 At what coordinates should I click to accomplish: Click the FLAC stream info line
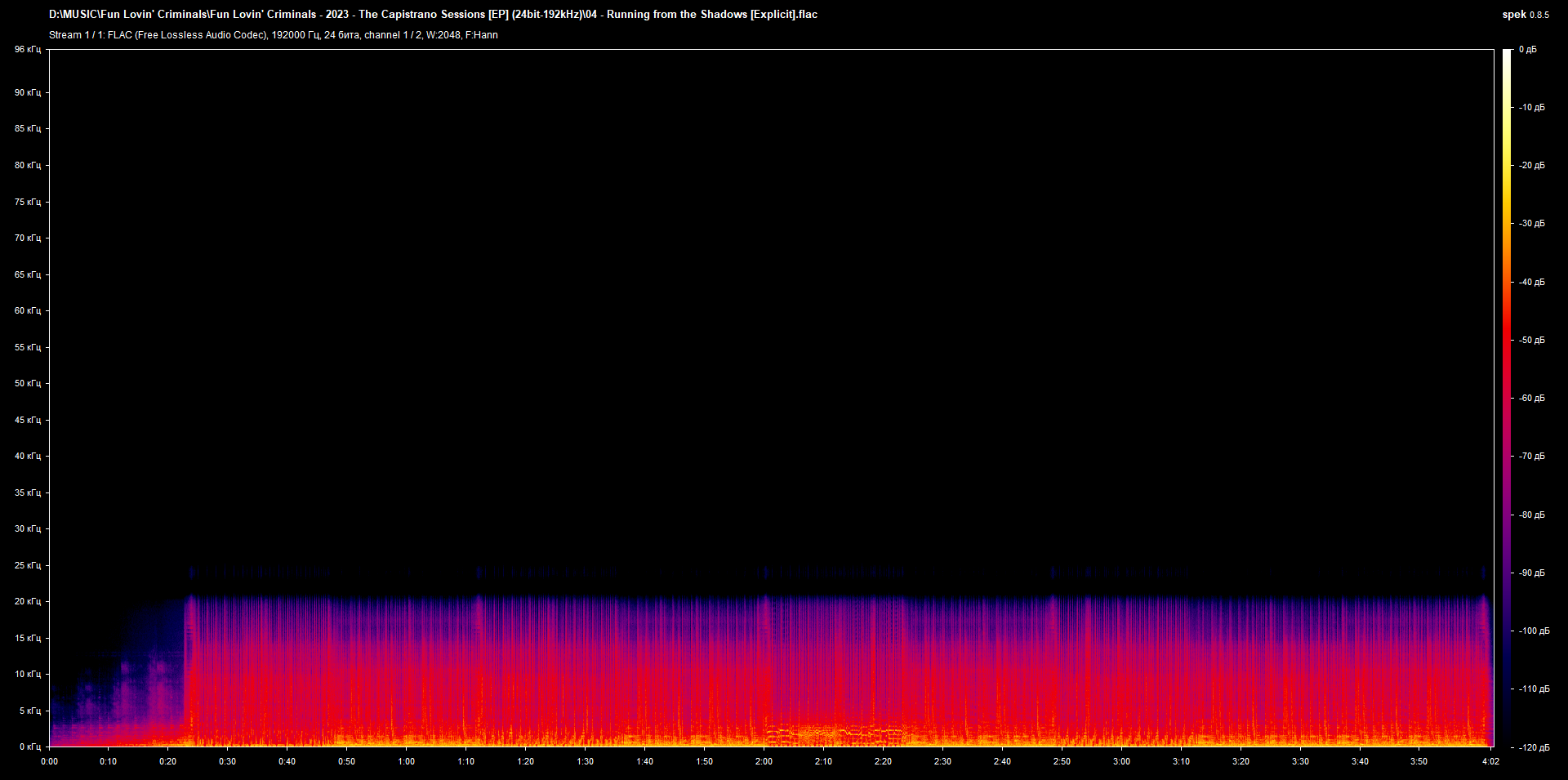click(273, 35)
